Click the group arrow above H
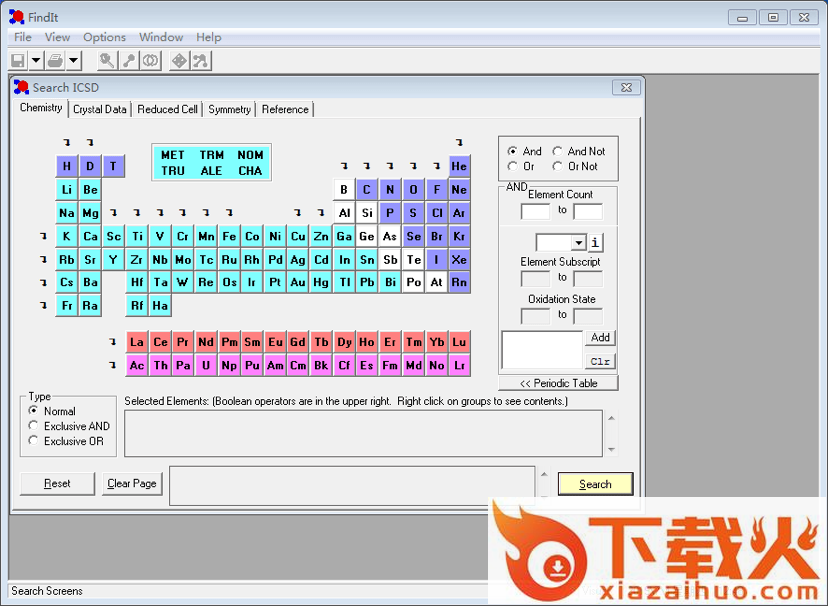 pos(67,143)
